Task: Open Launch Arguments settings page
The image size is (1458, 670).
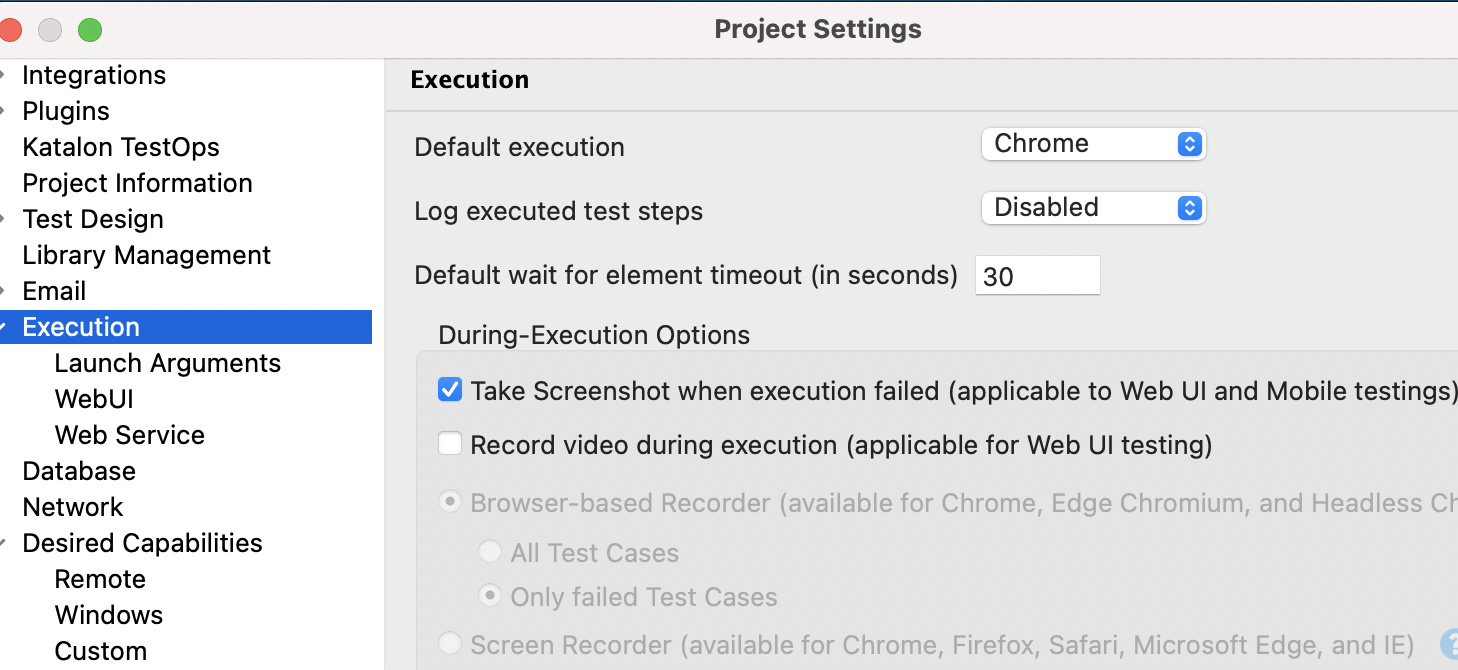Action: [x=167, y=363]
